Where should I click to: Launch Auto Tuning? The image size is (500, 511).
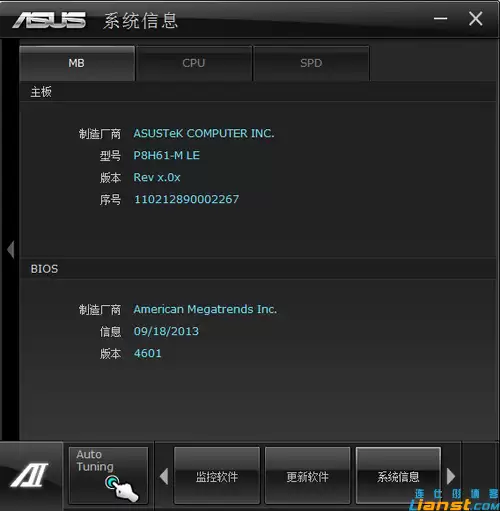(108, 475)
